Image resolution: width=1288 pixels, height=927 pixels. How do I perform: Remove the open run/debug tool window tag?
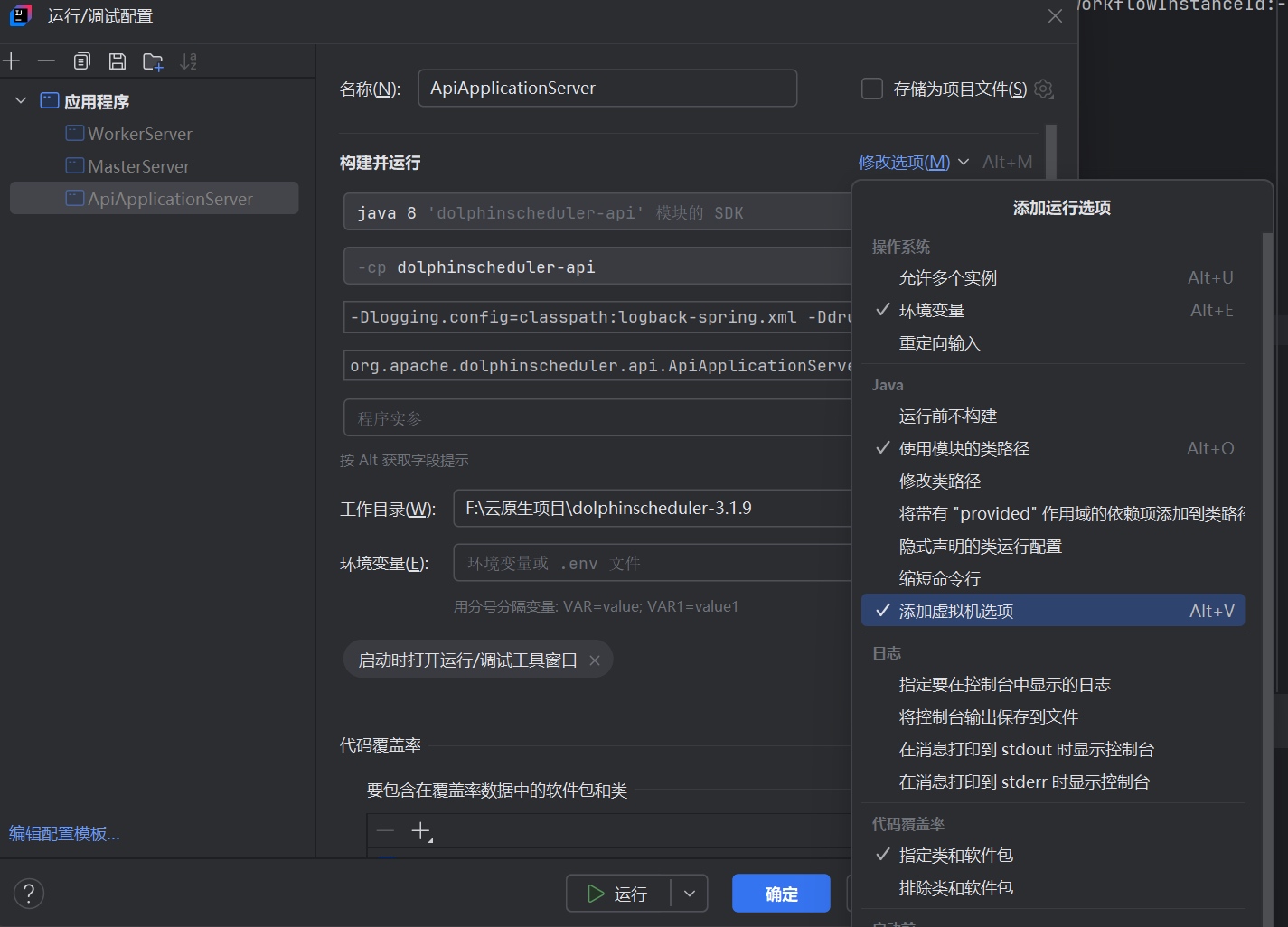coord(595,660)
